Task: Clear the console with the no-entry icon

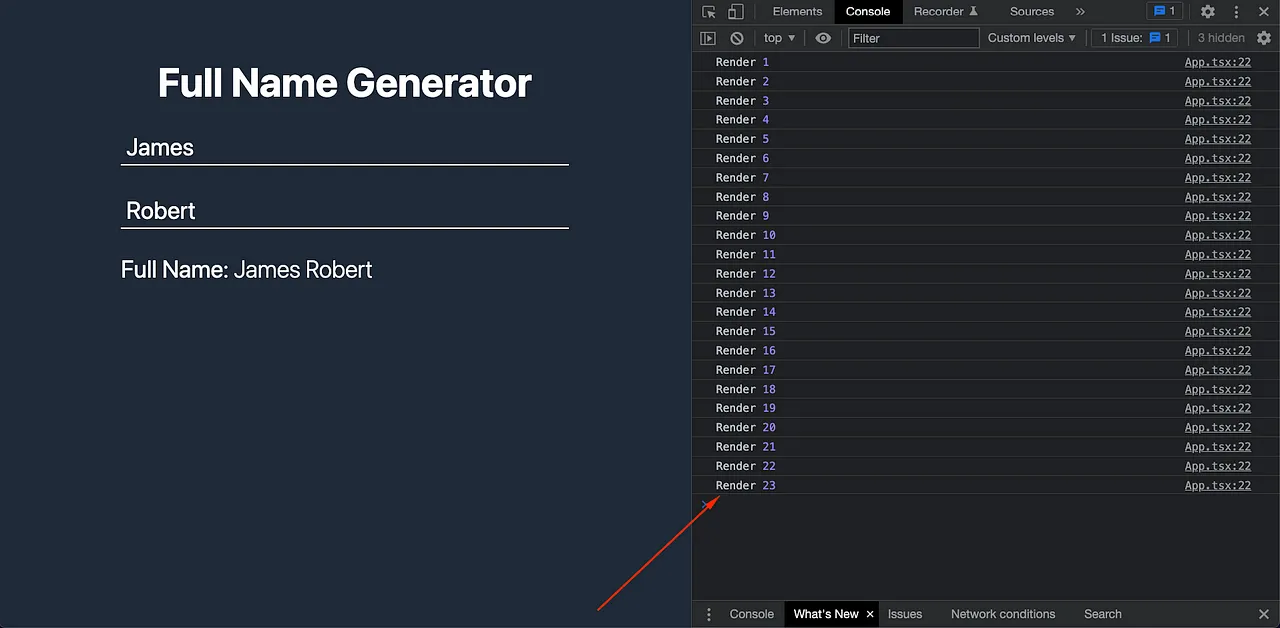Action: (736, 37)
